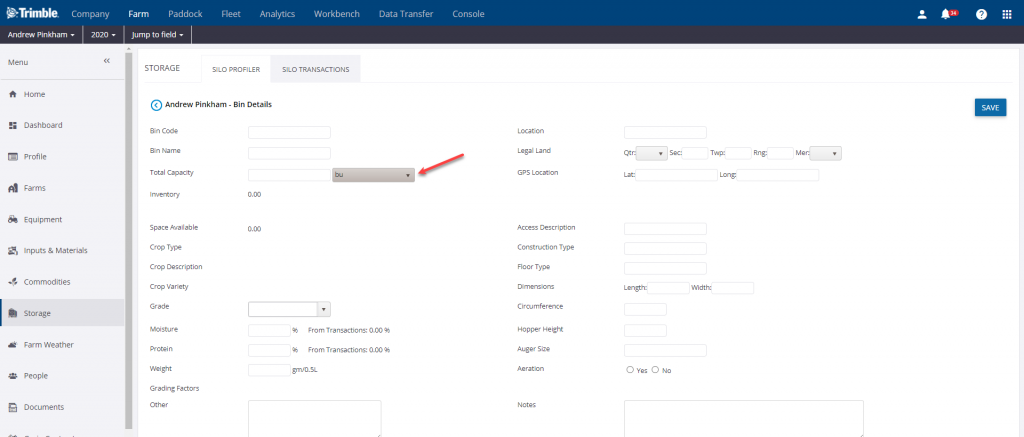Click the Weight gm/0.5L field
The width and height of the screenshot is (1024, 437).
269,370
